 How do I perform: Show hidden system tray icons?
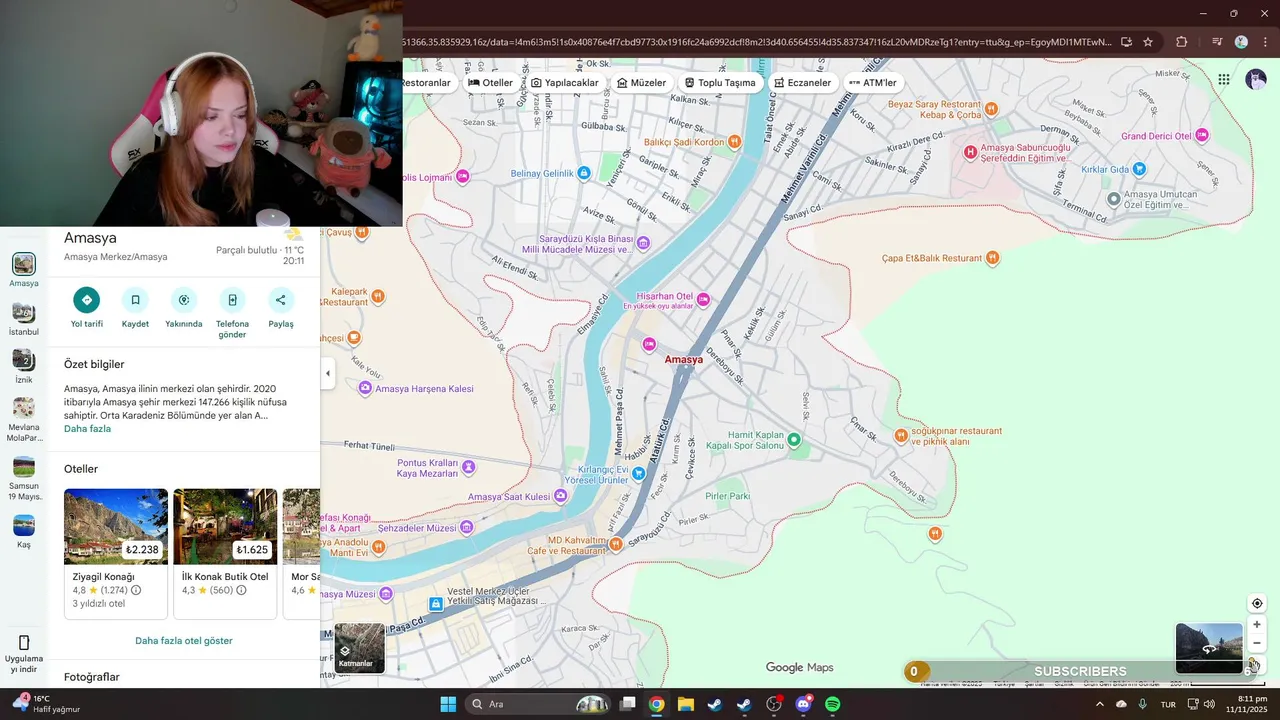1100,704
